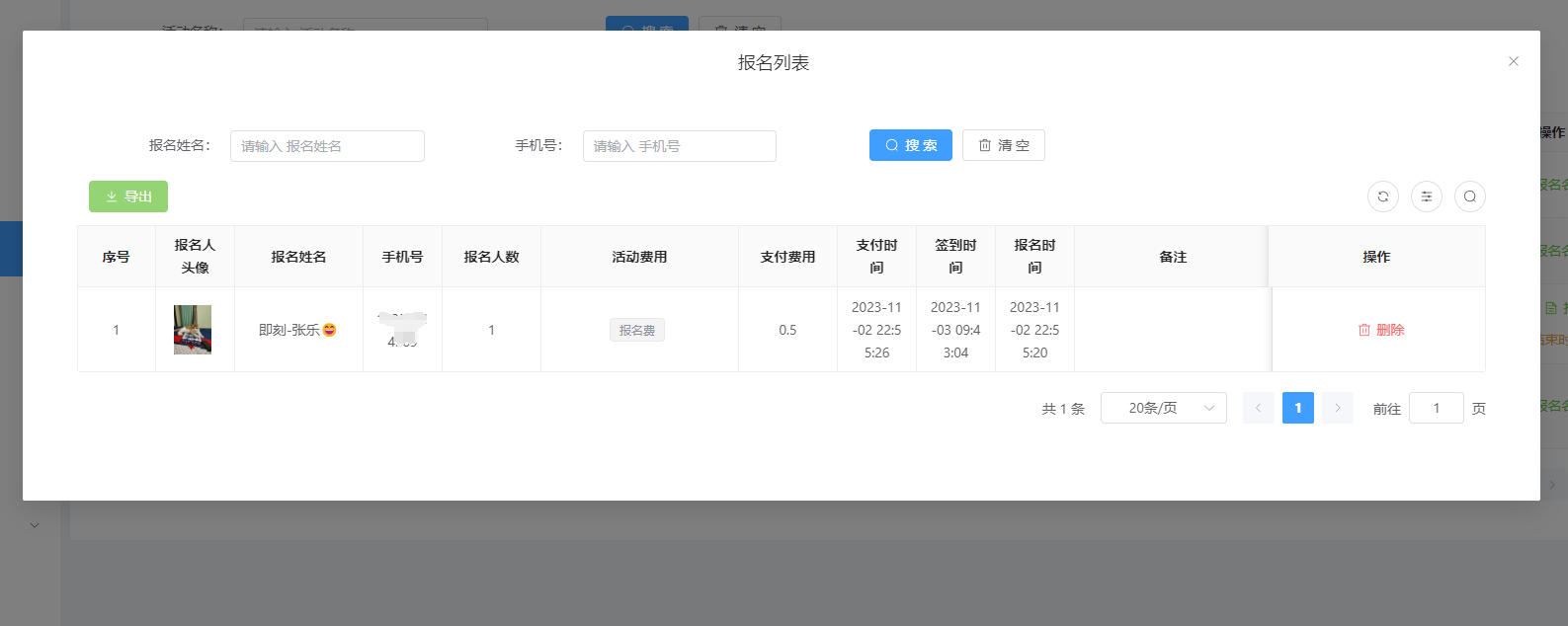Focus the 报名姓名 input field
1568x626 pixels.
tap(327, 146)
